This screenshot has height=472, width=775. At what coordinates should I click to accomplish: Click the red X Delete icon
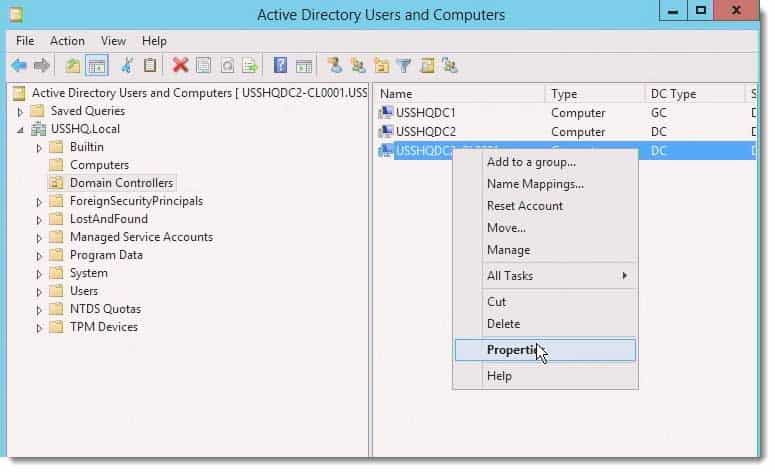(180, 65)
